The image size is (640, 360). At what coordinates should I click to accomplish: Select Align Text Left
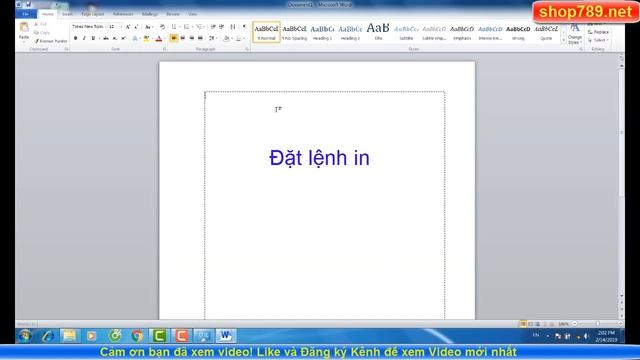click(174, 38)
